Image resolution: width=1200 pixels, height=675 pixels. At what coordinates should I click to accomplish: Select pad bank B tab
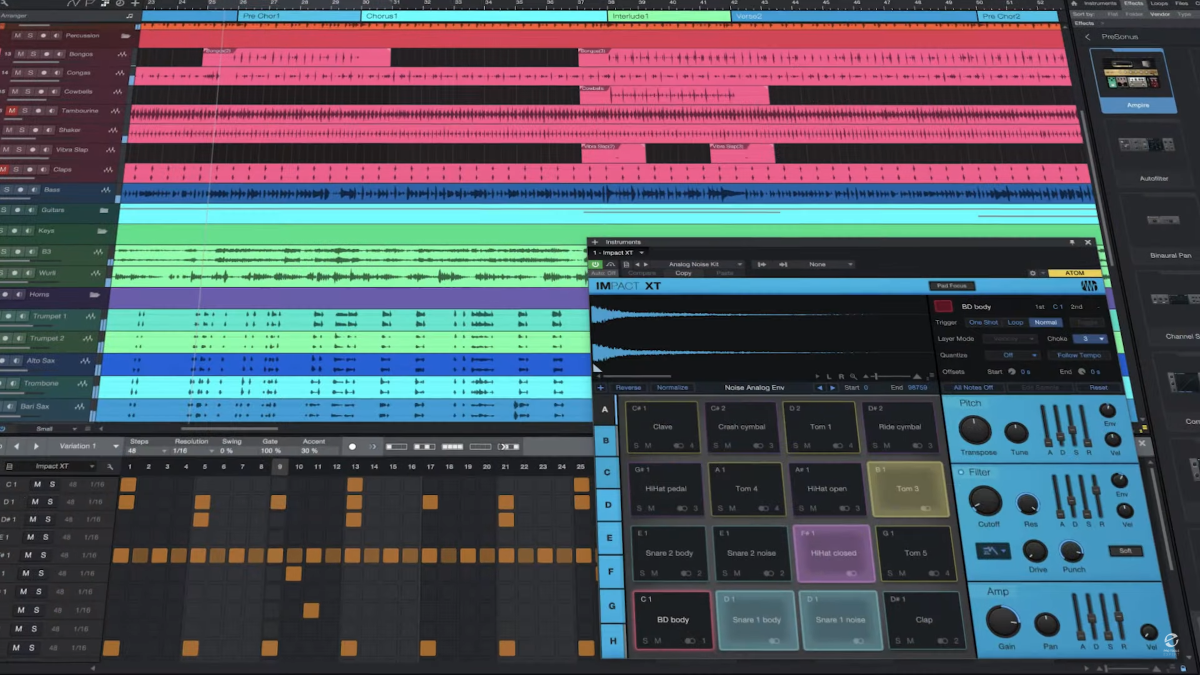[x=606, y=440]
